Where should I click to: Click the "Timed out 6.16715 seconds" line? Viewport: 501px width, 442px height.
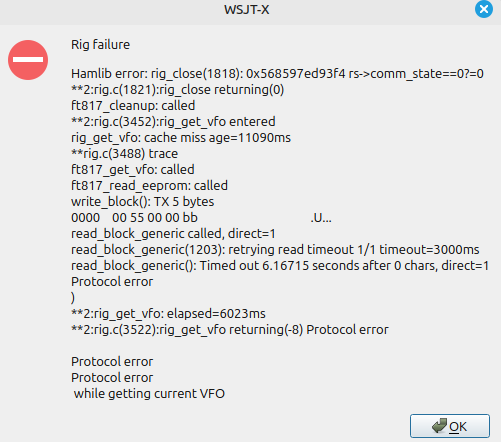click(280, 266)
